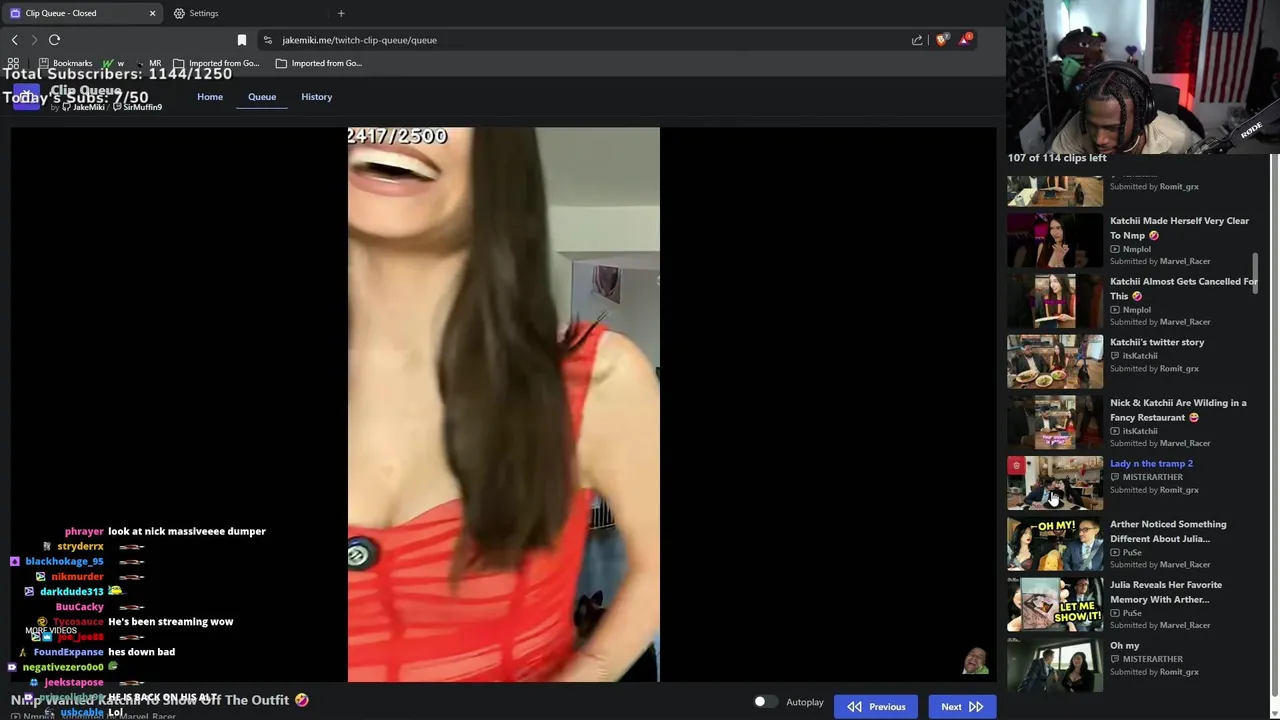This screenshot has width=1280, height=720.
Task: Go back with the browser back arrow
Action: (15, 40)
